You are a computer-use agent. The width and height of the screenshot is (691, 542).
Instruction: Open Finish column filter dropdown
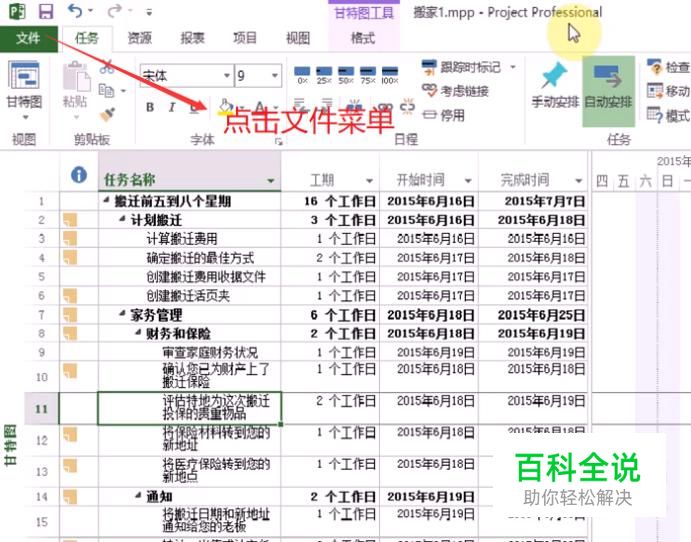coord(579,181)
